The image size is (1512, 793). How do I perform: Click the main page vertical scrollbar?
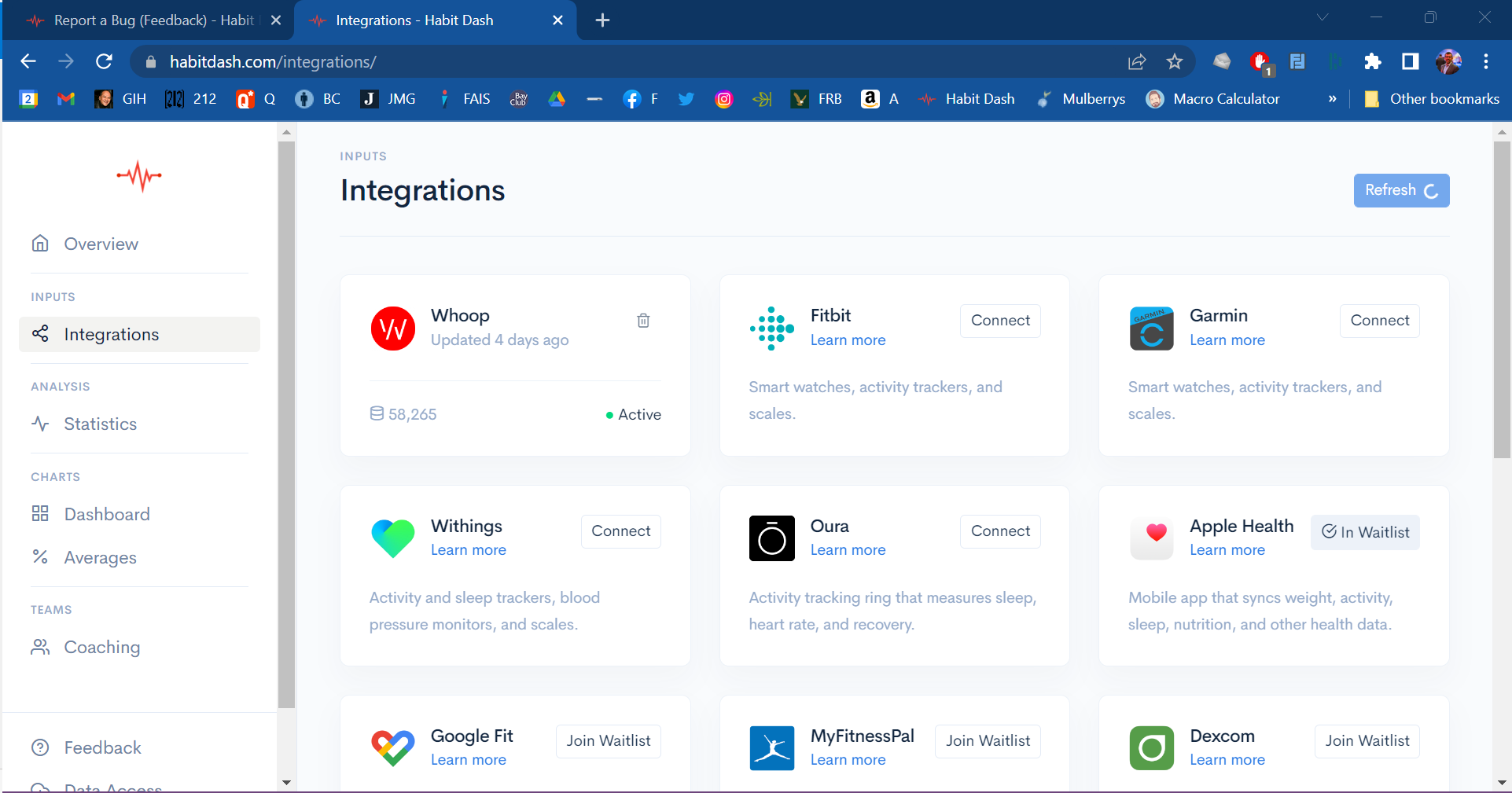pyautogui.click(x=1502, y=299)
